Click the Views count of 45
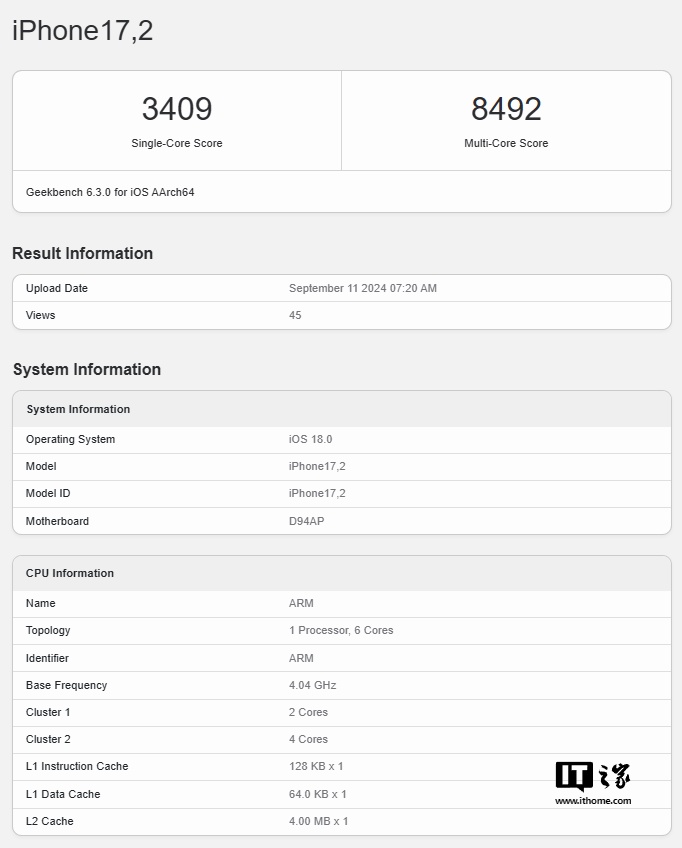 pyautogui.click(x=295, y=315)
